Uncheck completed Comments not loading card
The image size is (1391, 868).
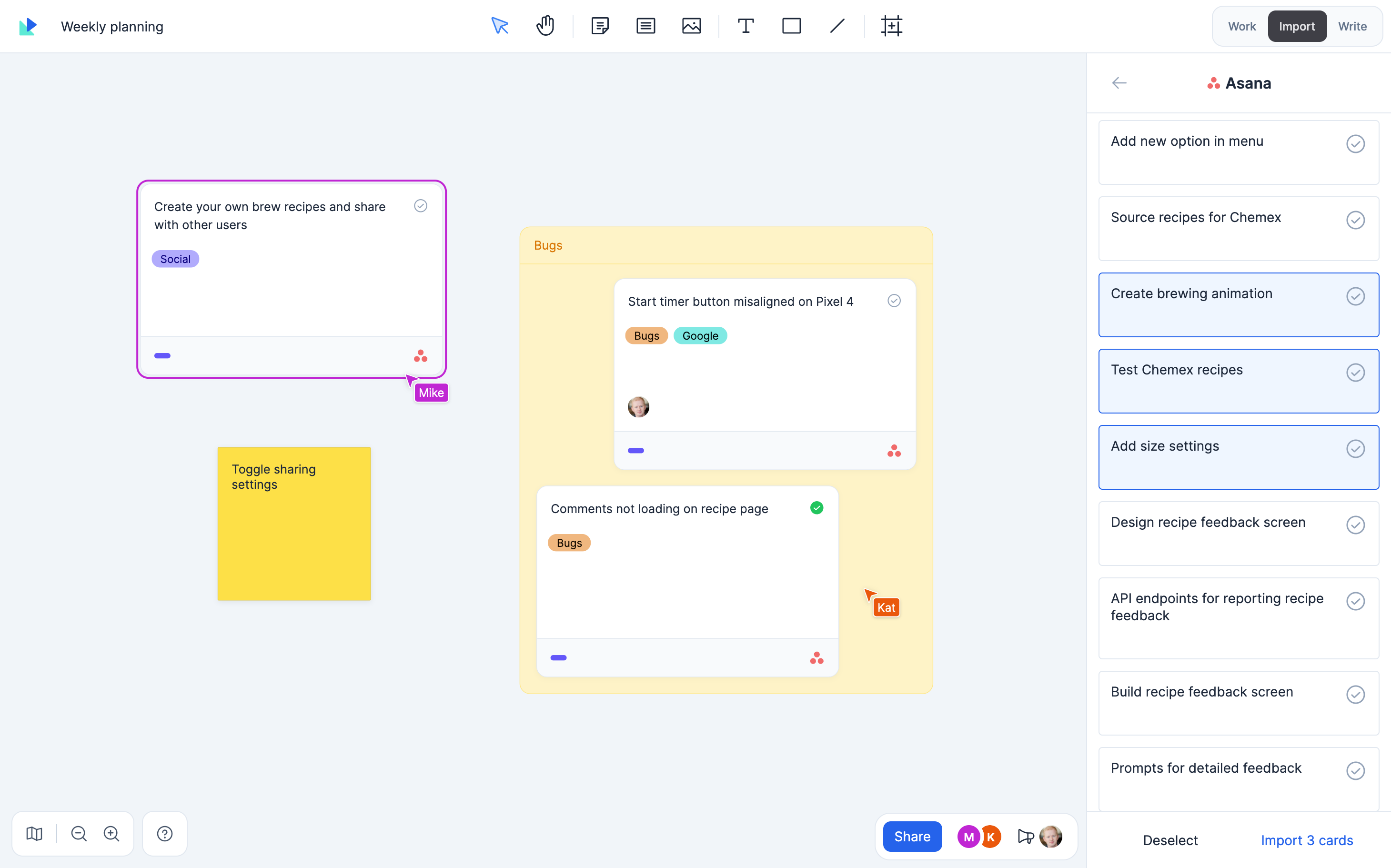[x=817, y=508]
